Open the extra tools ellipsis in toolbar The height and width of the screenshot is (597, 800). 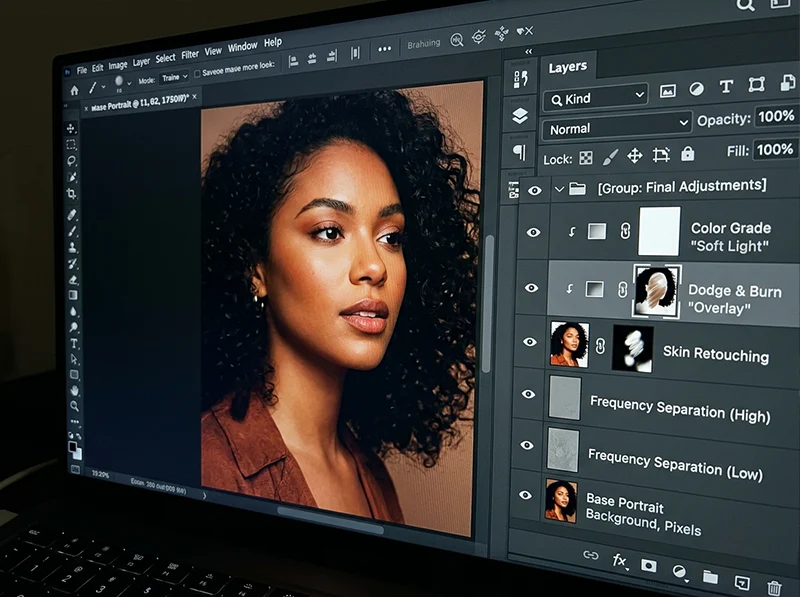pyautogui.click(x=75, y=421)
